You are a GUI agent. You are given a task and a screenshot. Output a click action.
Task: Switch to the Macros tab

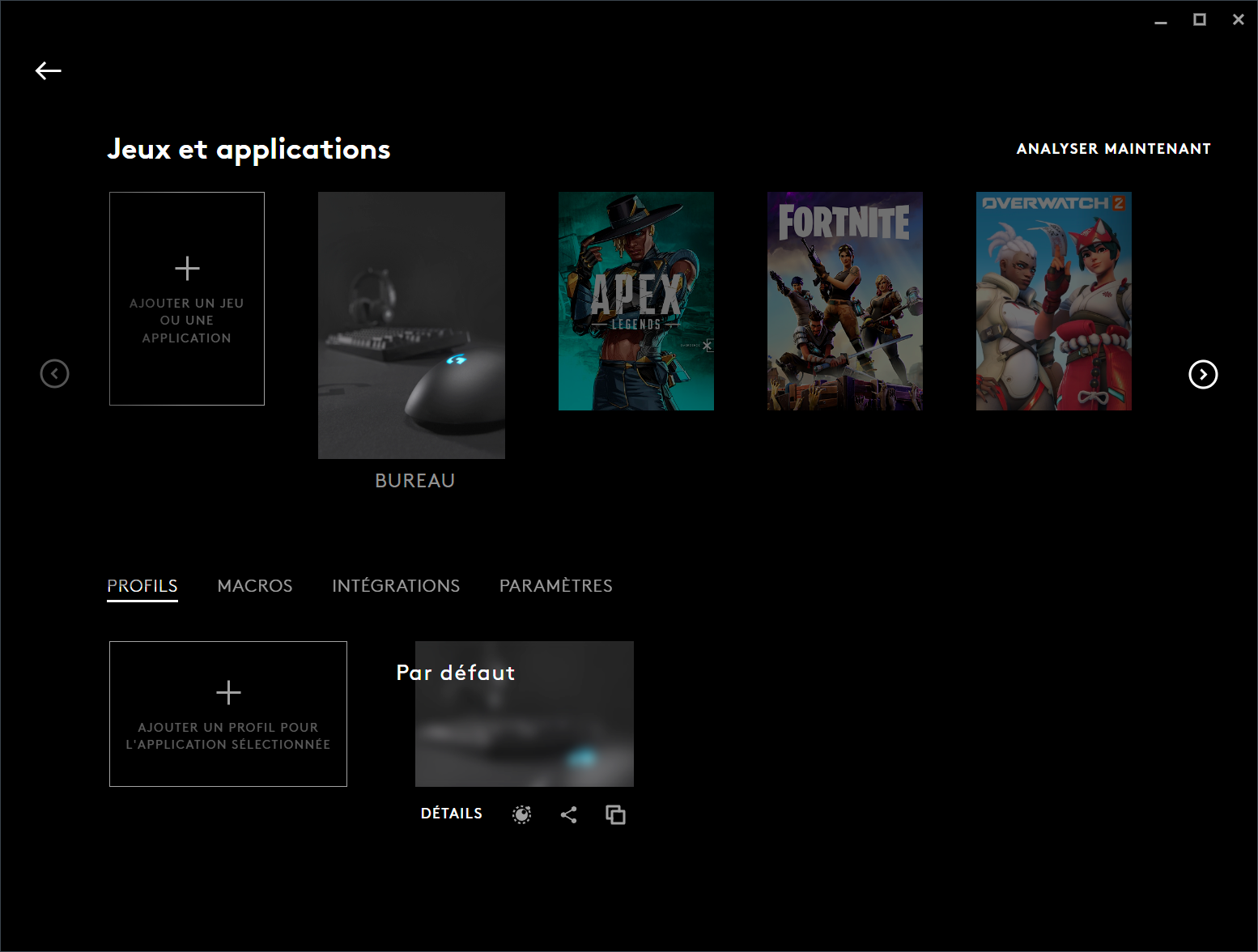[255, 586]
